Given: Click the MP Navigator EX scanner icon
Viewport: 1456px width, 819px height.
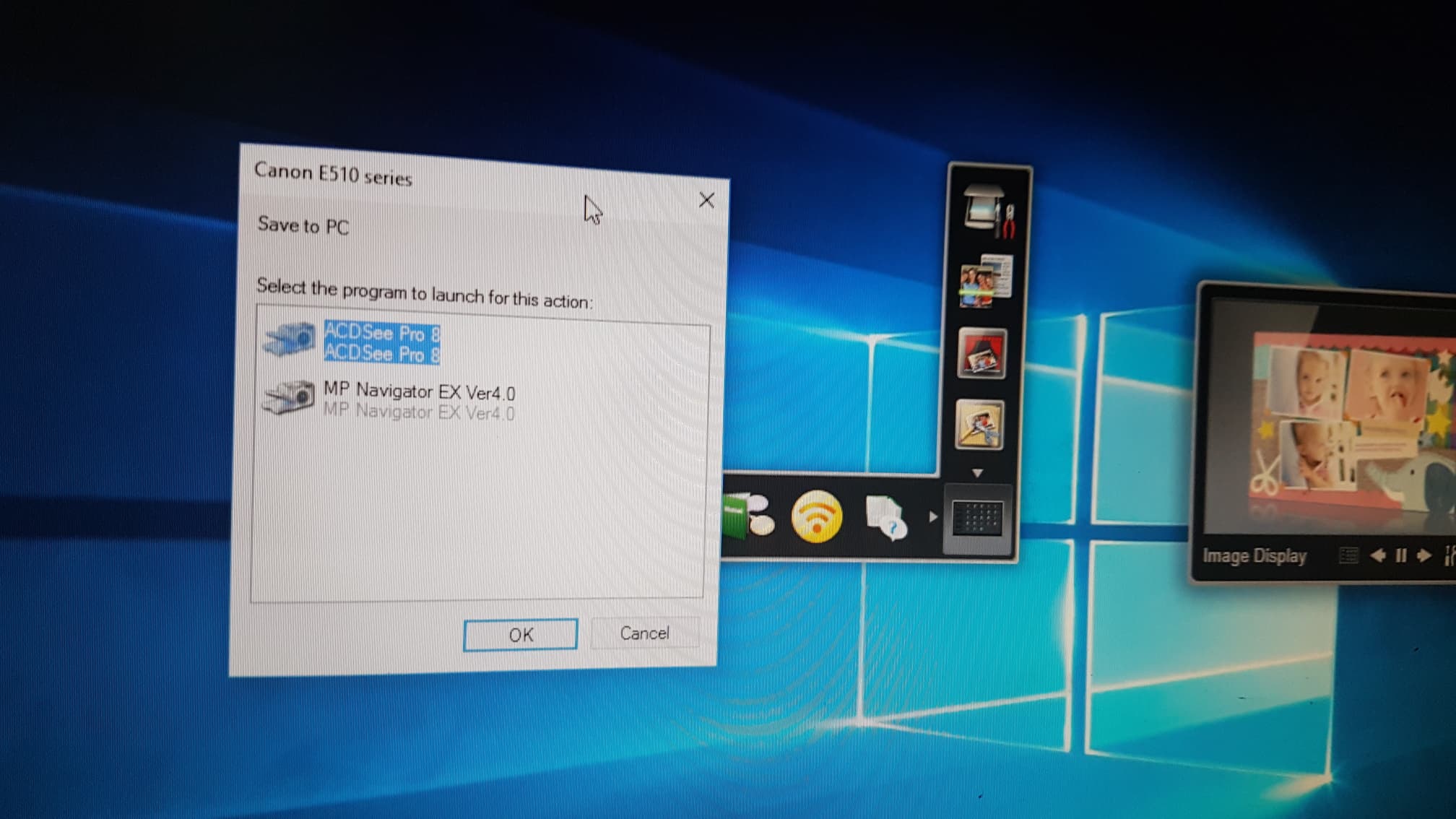Looking at the screenshot, I should 289,397.
